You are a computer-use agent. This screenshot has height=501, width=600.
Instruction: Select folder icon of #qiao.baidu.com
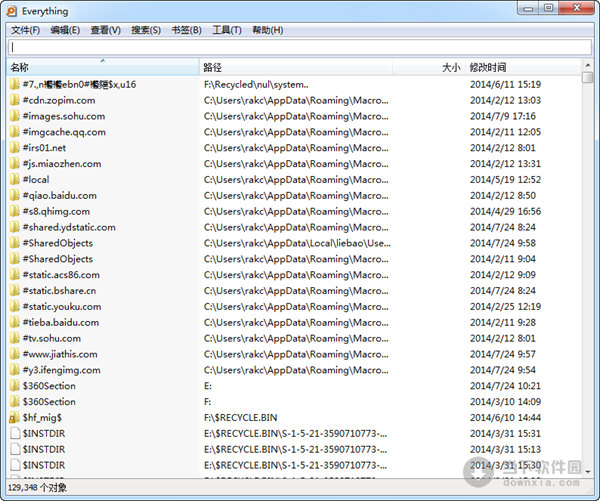pos(15,196)
